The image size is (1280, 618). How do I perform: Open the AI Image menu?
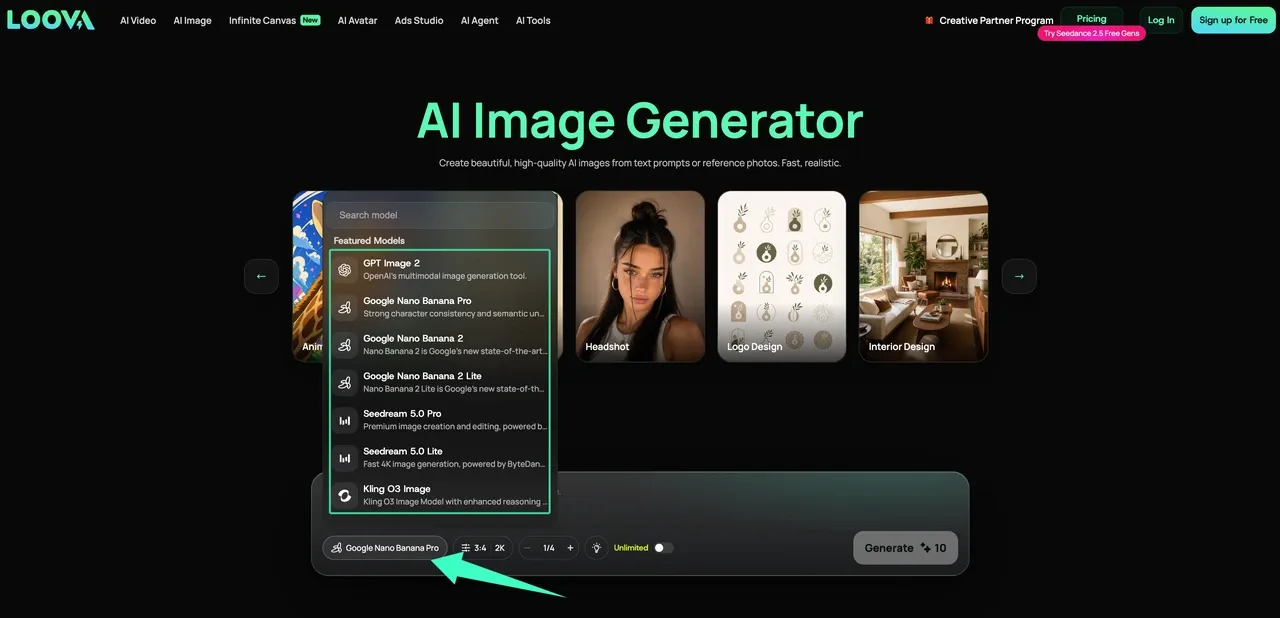(192, 20)
